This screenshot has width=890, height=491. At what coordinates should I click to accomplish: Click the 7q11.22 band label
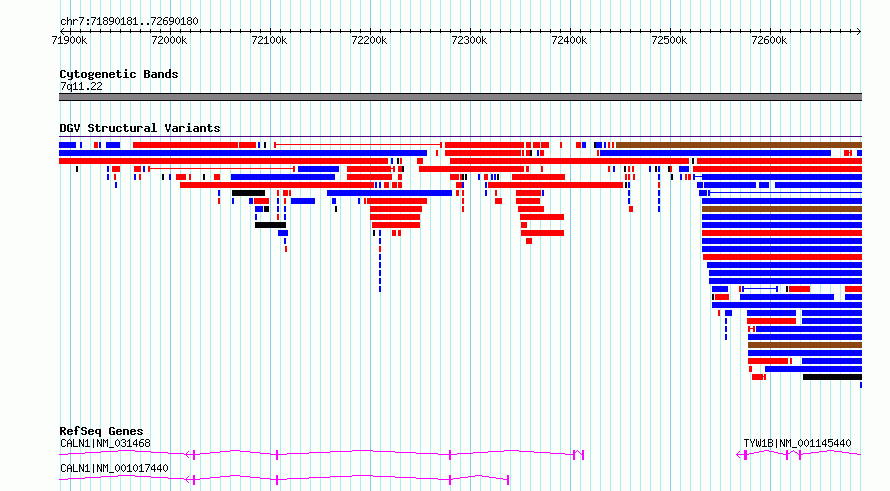click(x=81, y=86)
